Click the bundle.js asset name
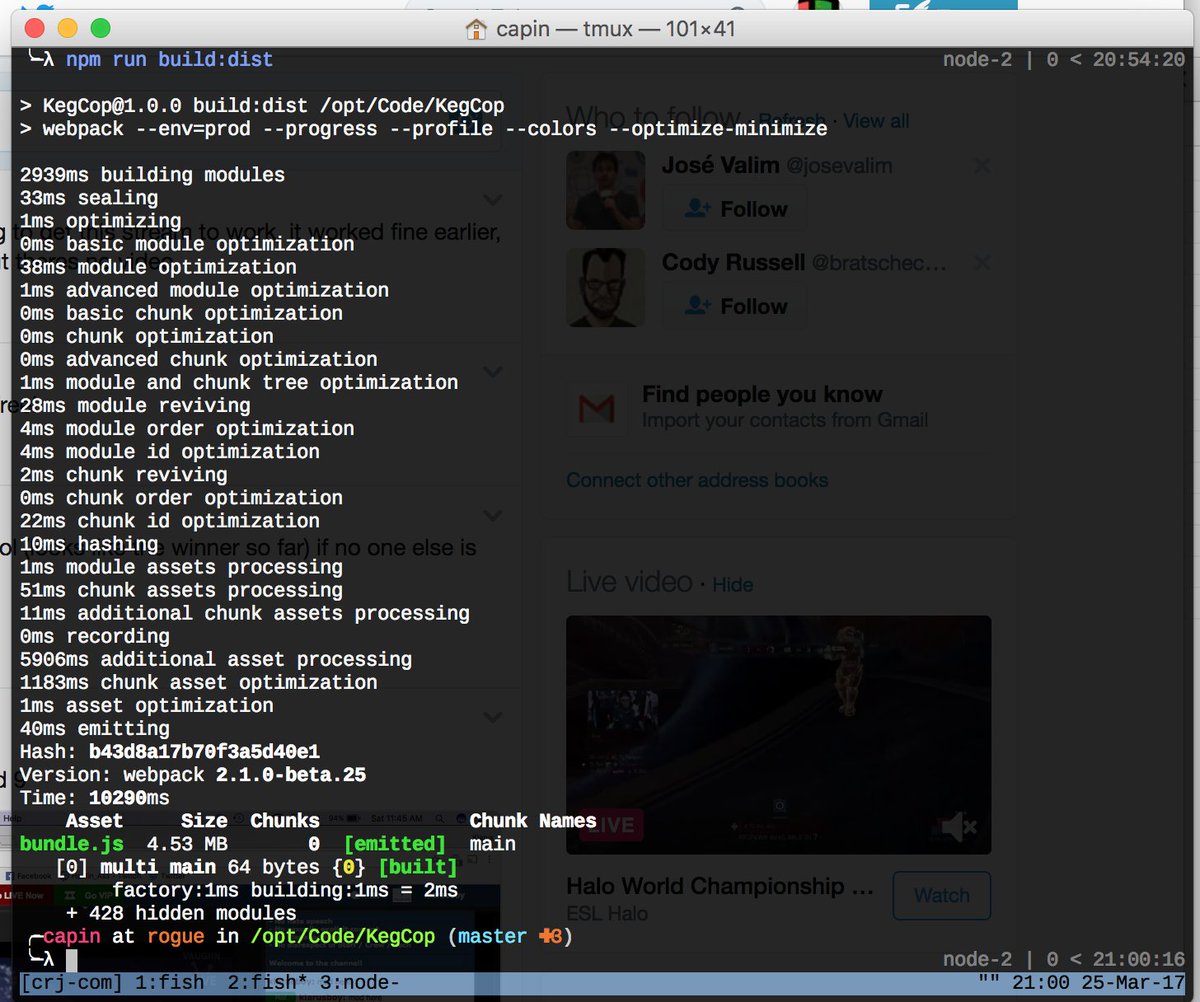 pos(72,843)
